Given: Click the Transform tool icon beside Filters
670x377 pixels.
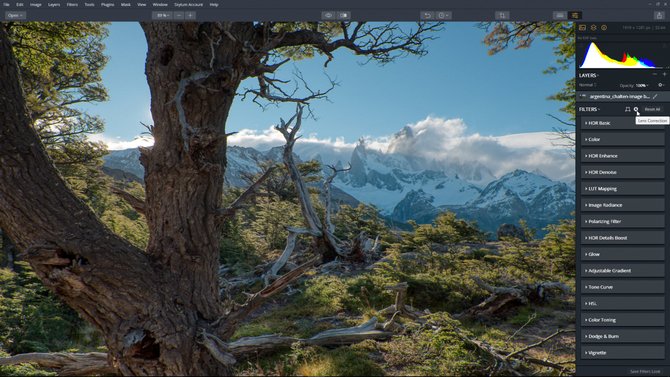Looking at the screenshot, I should coord(627,109).
